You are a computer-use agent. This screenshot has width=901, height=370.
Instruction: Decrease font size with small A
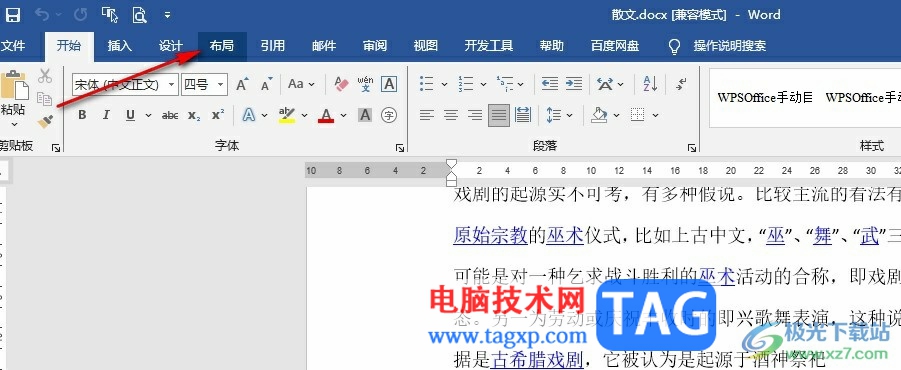coord(266,85)
